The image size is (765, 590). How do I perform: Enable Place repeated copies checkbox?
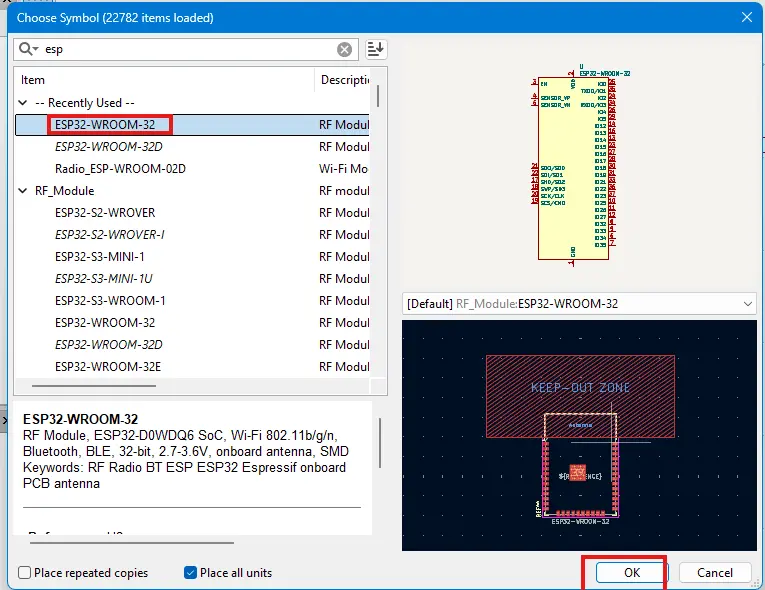24,572
